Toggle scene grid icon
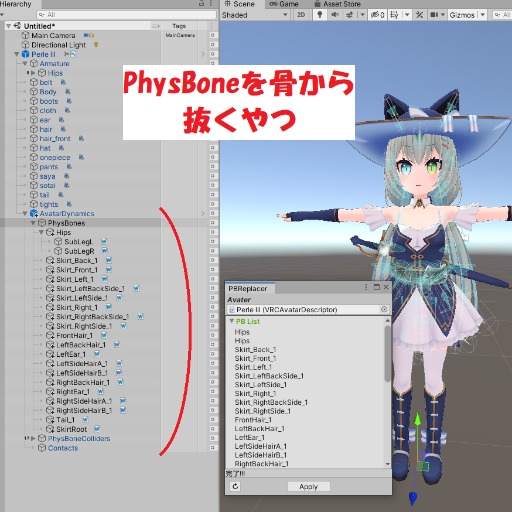This screenshot has width=512, height=512. 394,15
